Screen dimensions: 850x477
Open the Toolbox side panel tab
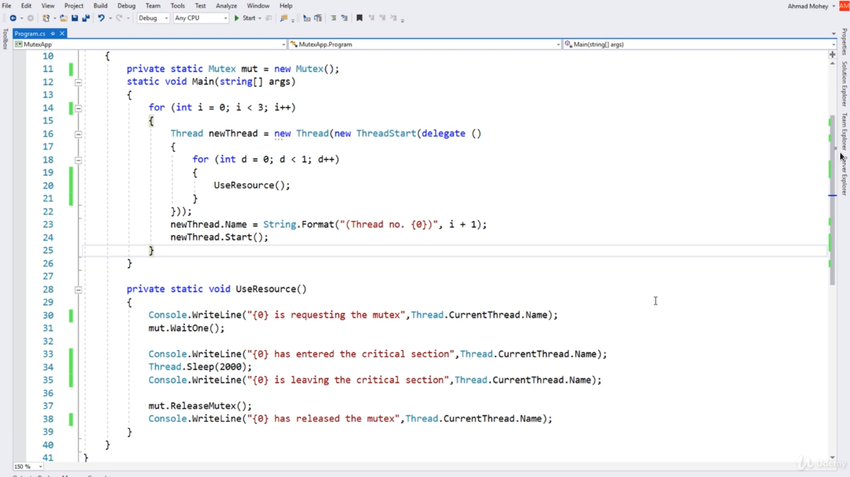5,39
